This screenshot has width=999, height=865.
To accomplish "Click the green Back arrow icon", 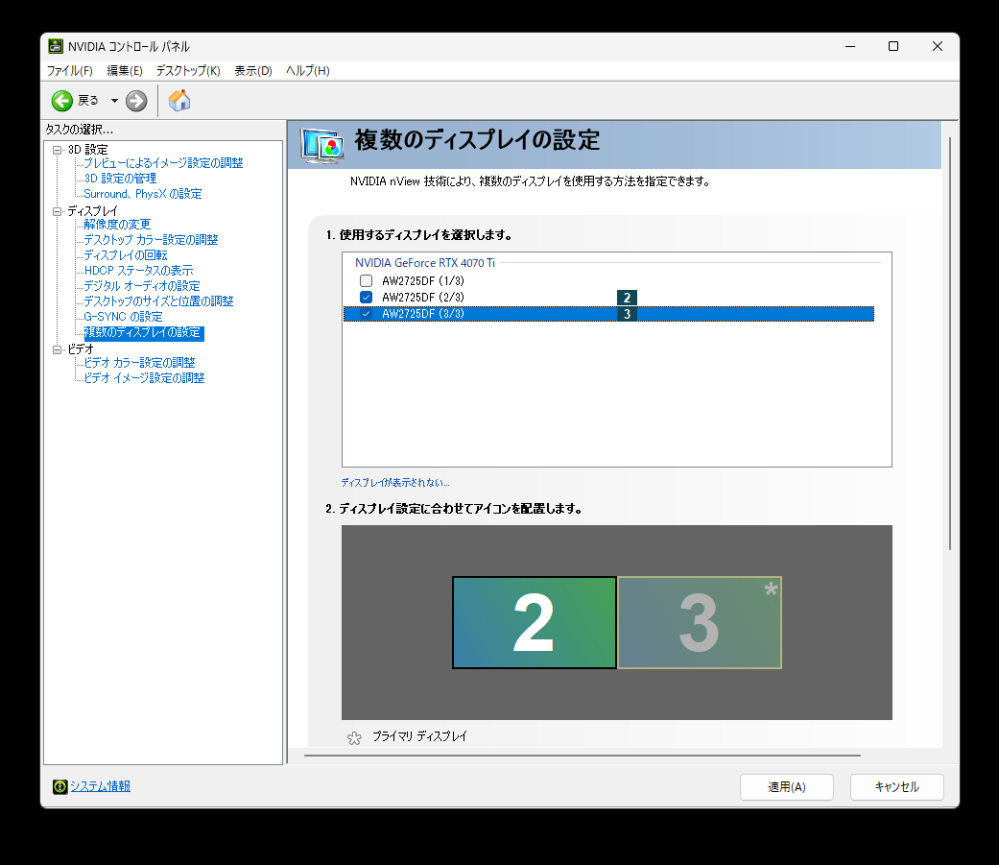I will [x=62, y=101].
